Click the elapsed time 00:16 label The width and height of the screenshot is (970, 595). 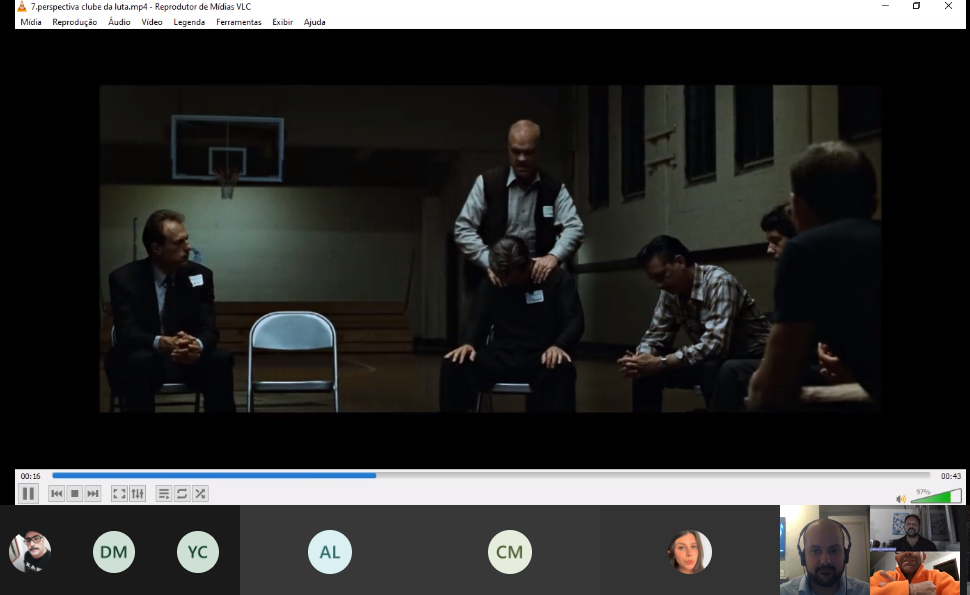pos(30,476)
